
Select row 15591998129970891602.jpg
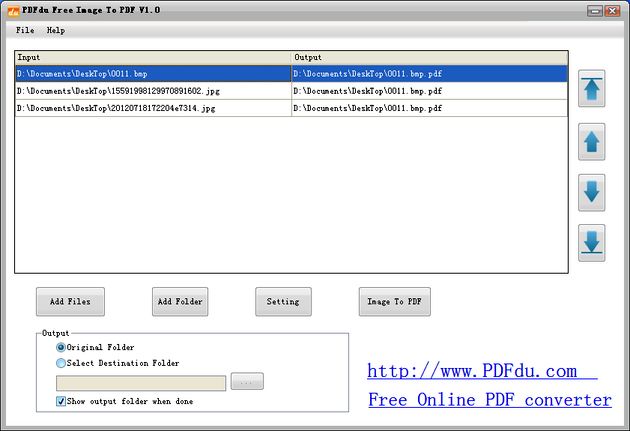pos(153,91)
